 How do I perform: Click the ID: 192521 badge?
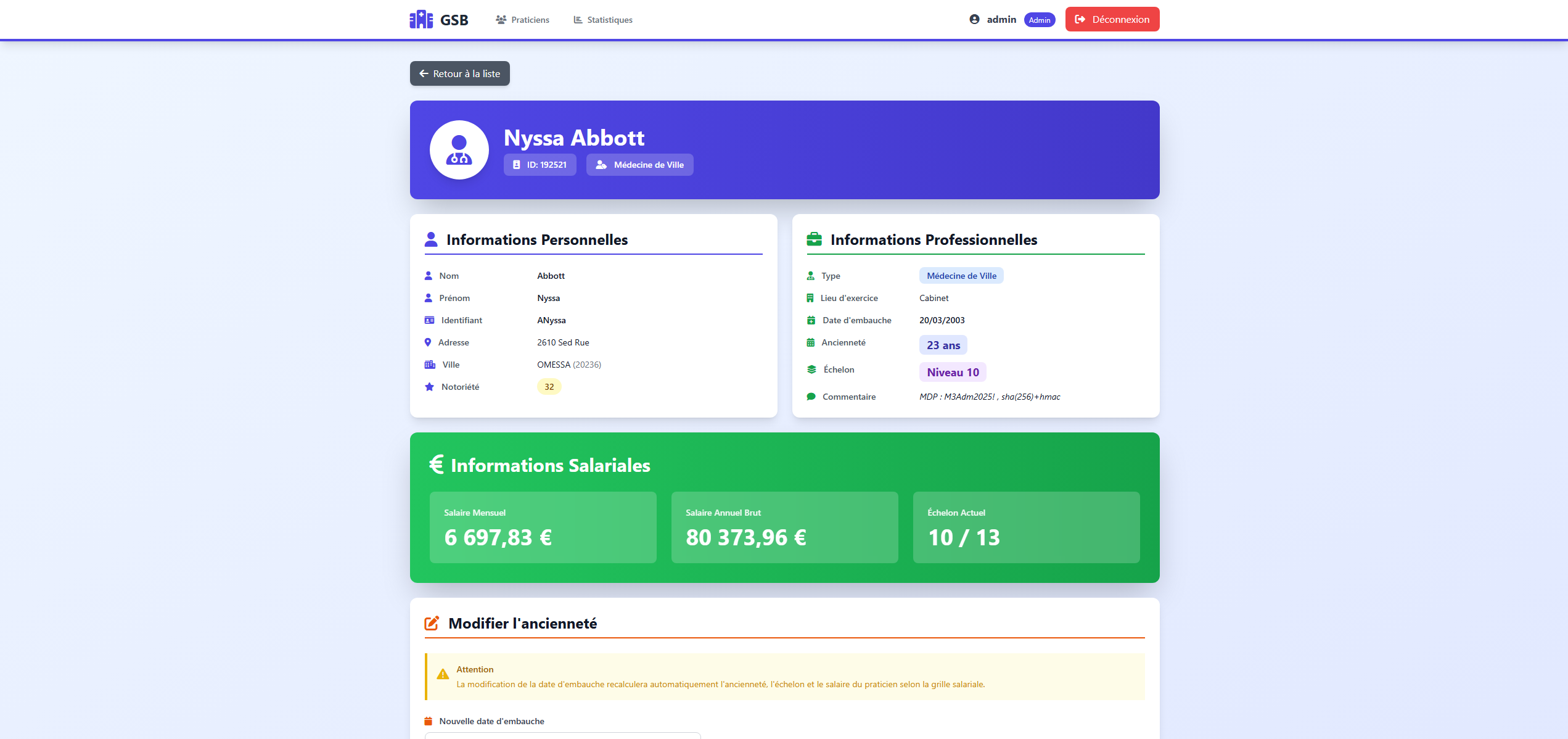[x=540, y=165]
